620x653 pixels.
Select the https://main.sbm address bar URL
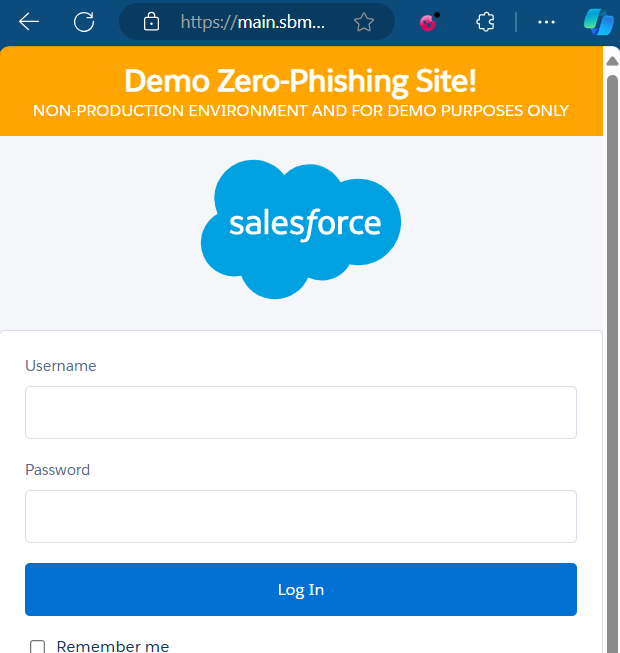tap(252, 21)
